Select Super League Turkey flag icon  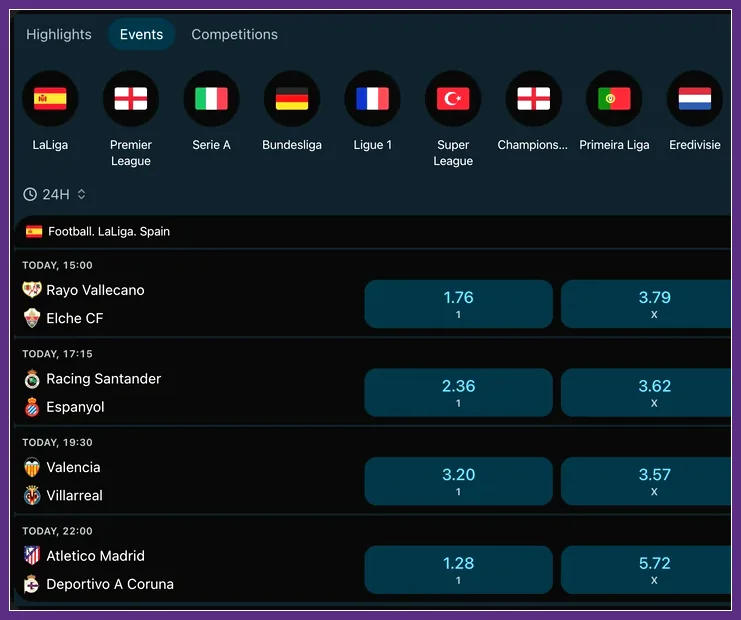pos(453,98)
